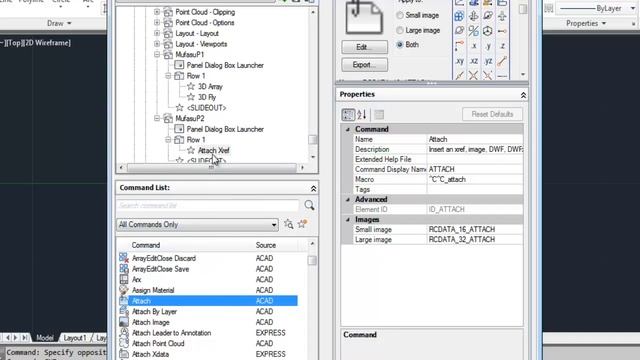Expand the Layout - Layout node
Viewport: 640px width, 360px height.
click(x=157, y=33)
